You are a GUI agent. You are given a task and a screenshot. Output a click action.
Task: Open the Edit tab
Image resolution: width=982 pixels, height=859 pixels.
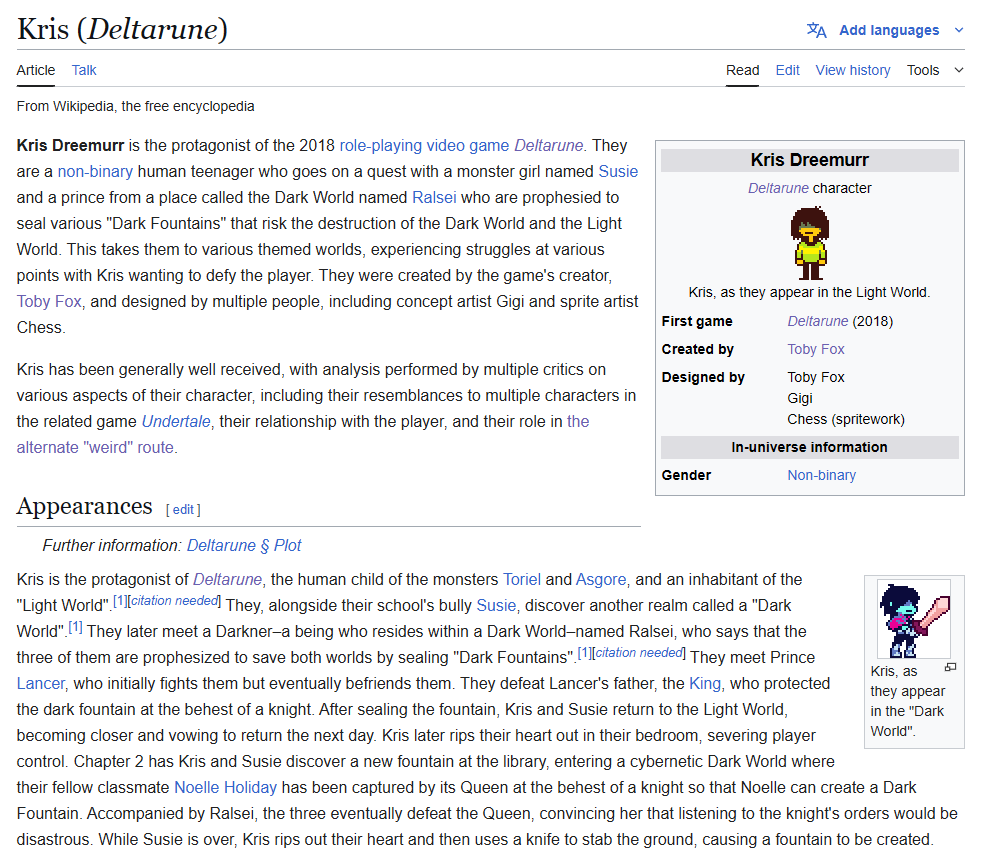(x=787, y=70)
